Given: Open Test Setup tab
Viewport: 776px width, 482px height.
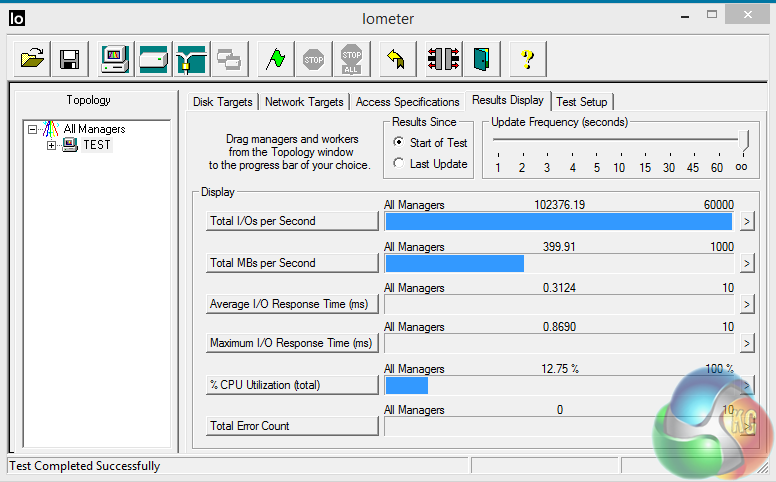Looking at the screenshot, I should click(582, 102).
